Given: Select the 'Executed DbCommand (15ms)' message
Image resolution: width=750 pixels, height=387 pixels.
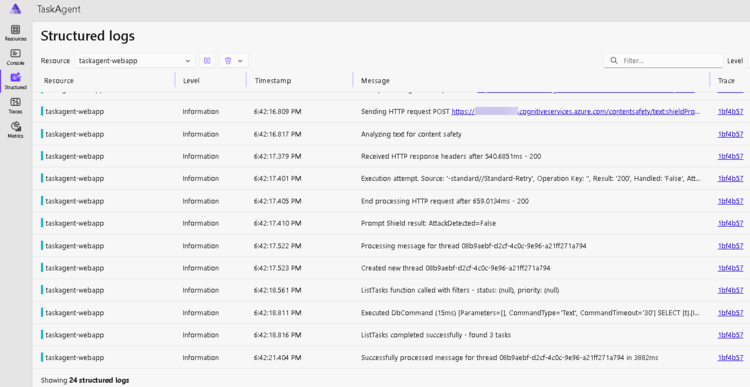Looking at the screenshot, I should click(x=530, y=313).
